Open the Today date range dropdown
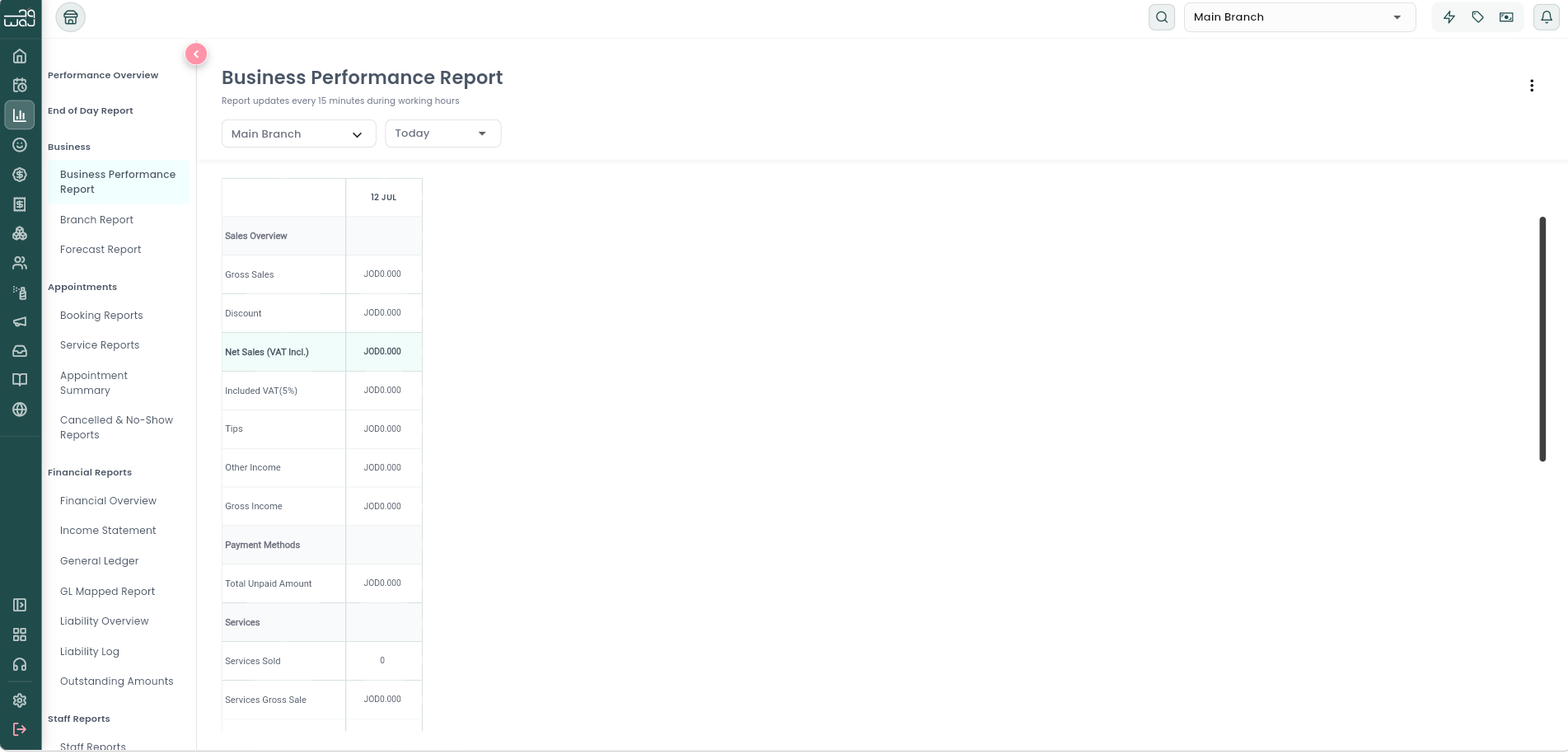Viewport: 1568px width, 754px height. [x=442, y=133]
